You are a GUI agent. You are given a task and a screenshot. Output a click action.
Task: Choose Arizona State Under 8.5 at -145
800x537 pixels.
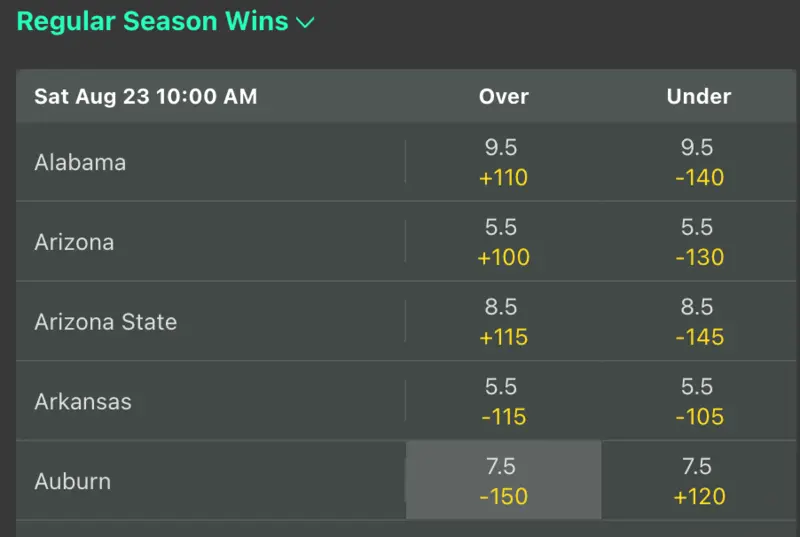click(699, 322)
